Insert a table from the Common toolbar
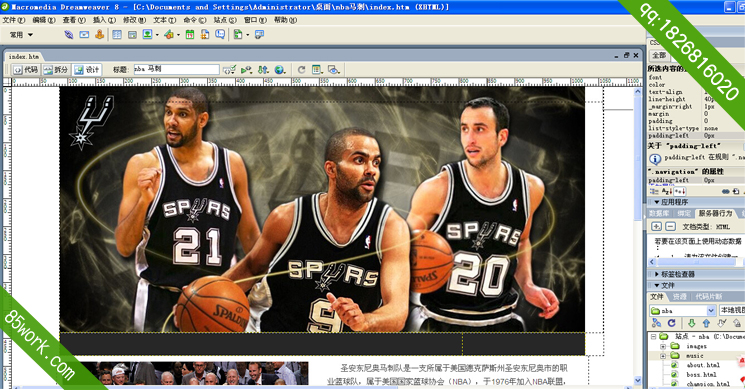This screenshot has width=745, height=390. 117,35
